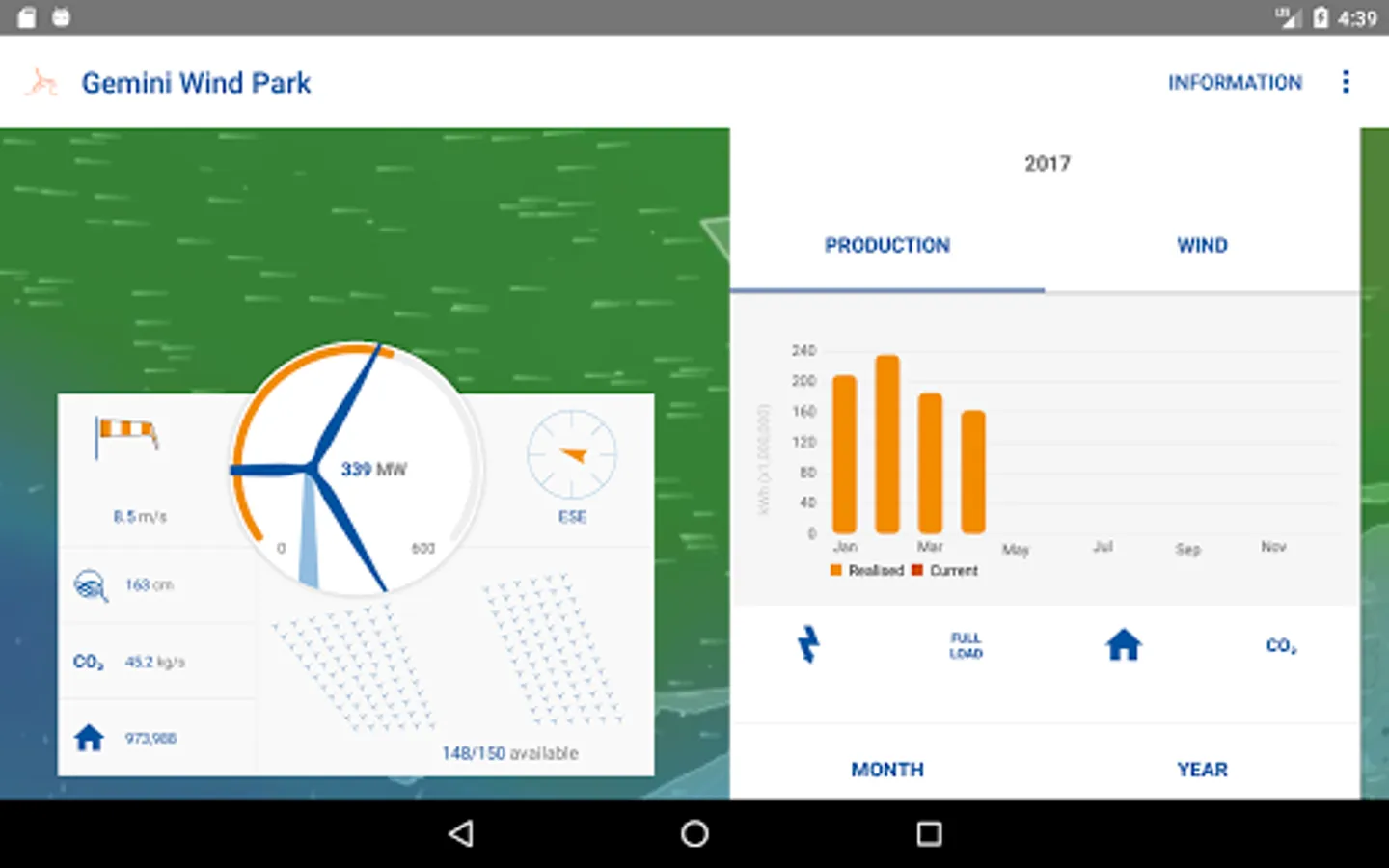Select the 45.2 kg/s CO2 value

tap(154, 662)
